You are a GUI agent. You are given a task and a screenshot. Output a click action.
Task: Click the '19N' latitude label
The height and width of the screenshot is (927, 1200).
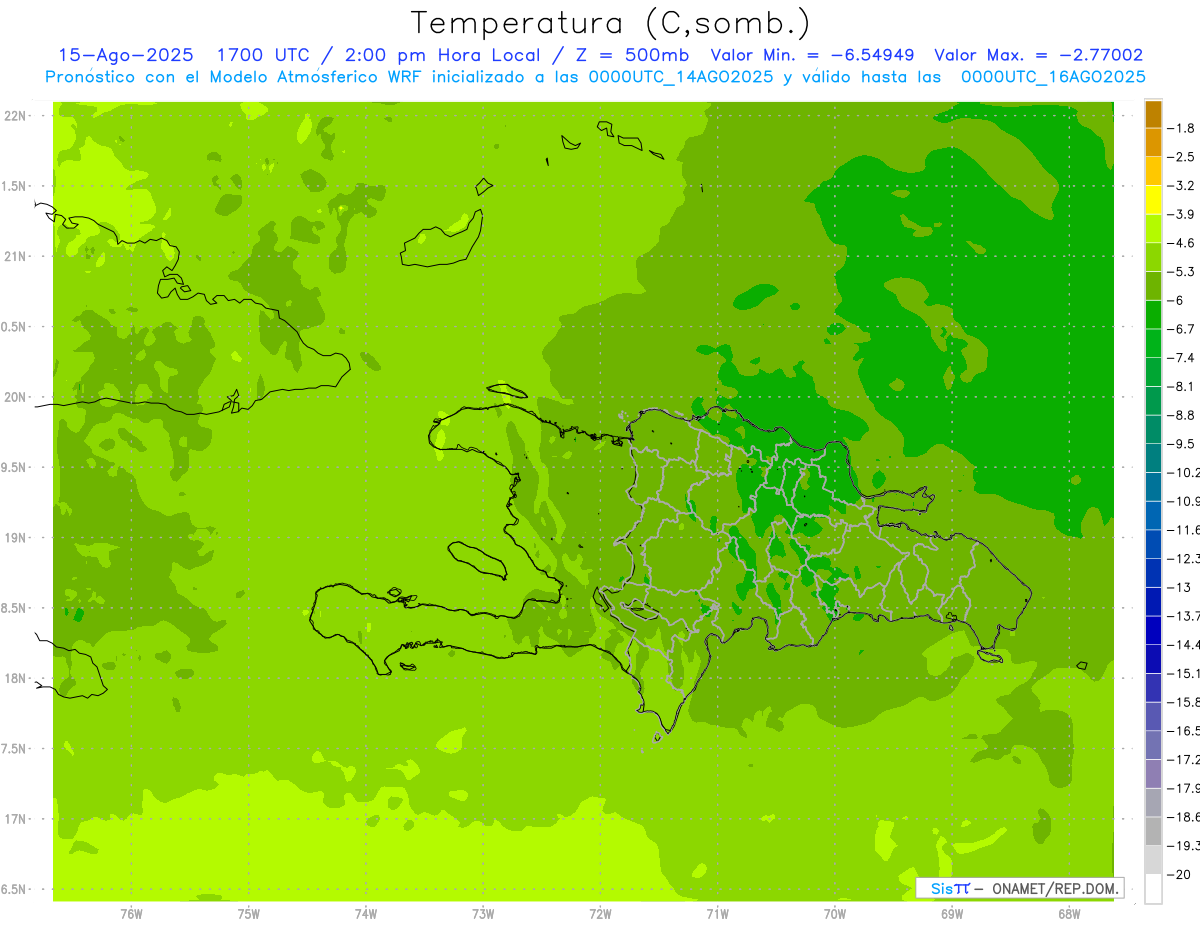click(17, 538)
